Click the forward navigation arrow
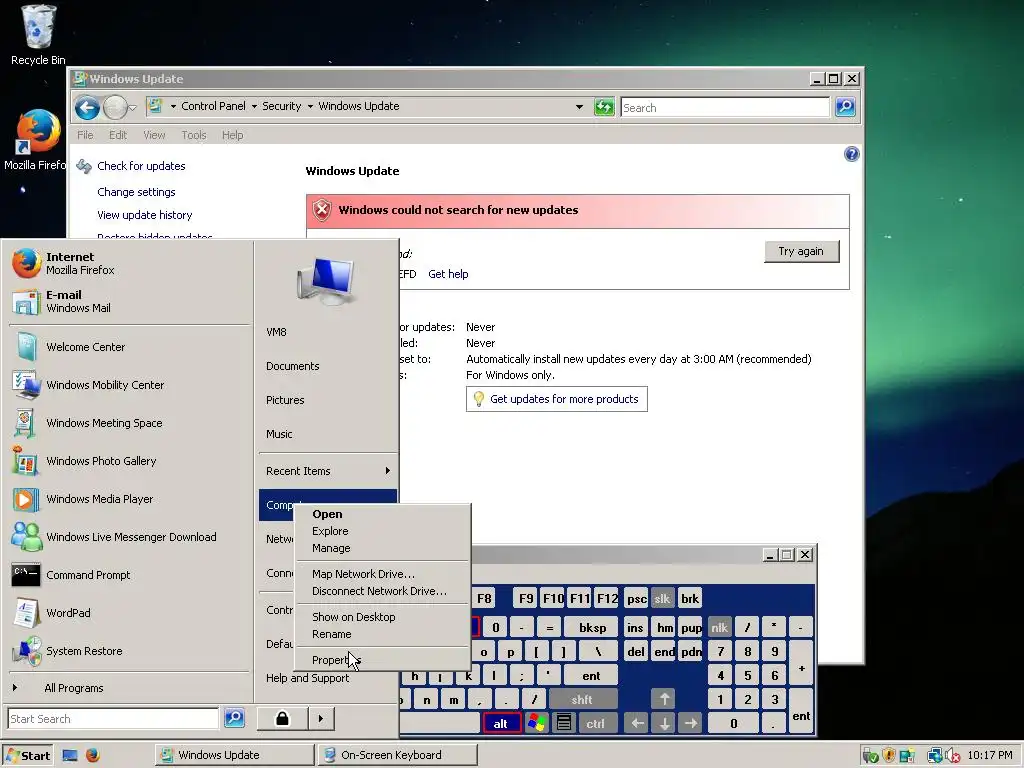1024x768 pixels. pos(115,107)
